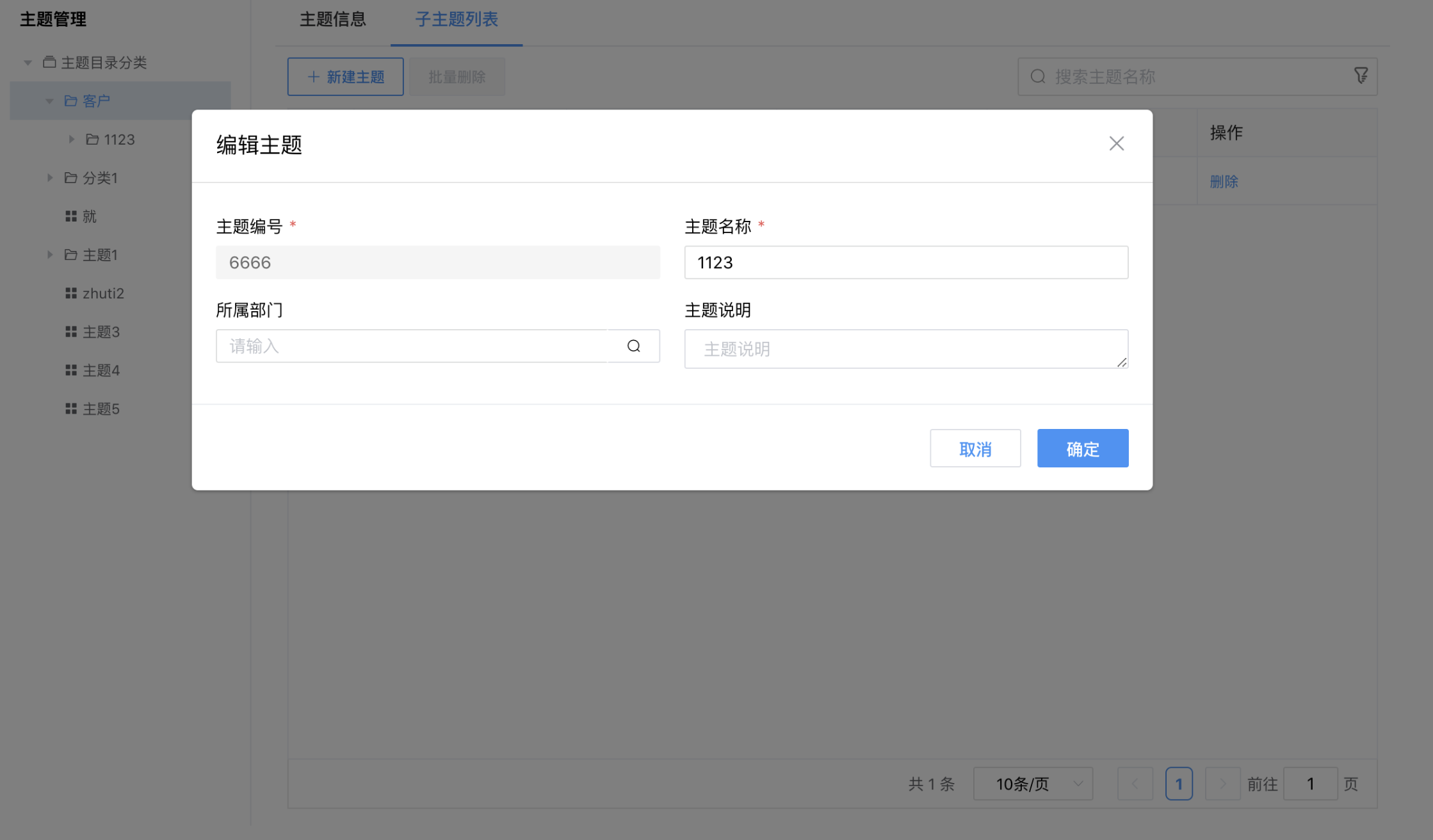Click the 删除 link in the operations column
Viewport: 1433px width, 840px height.
[x=1224, y=181]
